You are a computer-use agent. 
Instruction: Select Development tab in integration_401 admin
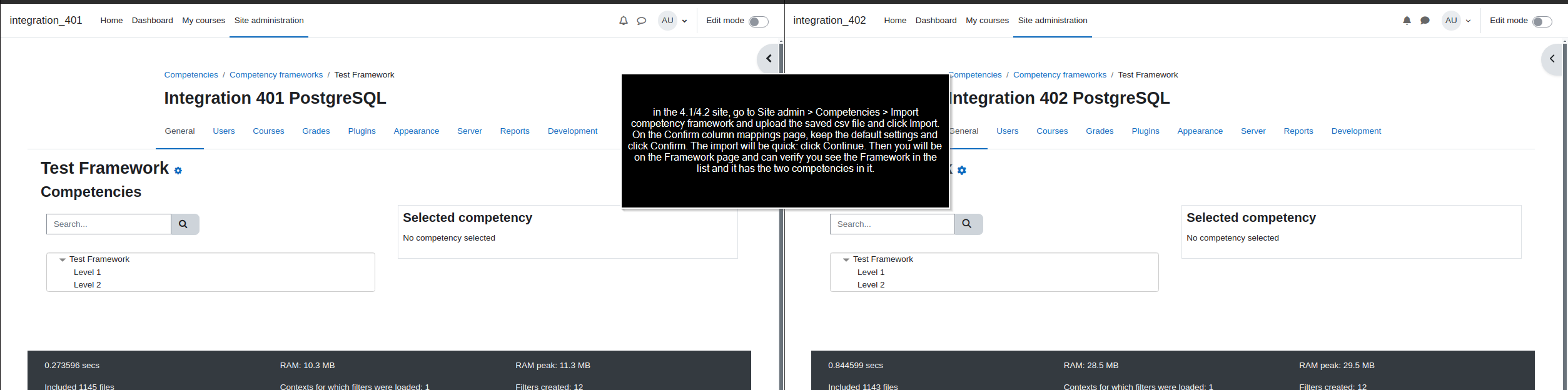click(x=572, y=131)
